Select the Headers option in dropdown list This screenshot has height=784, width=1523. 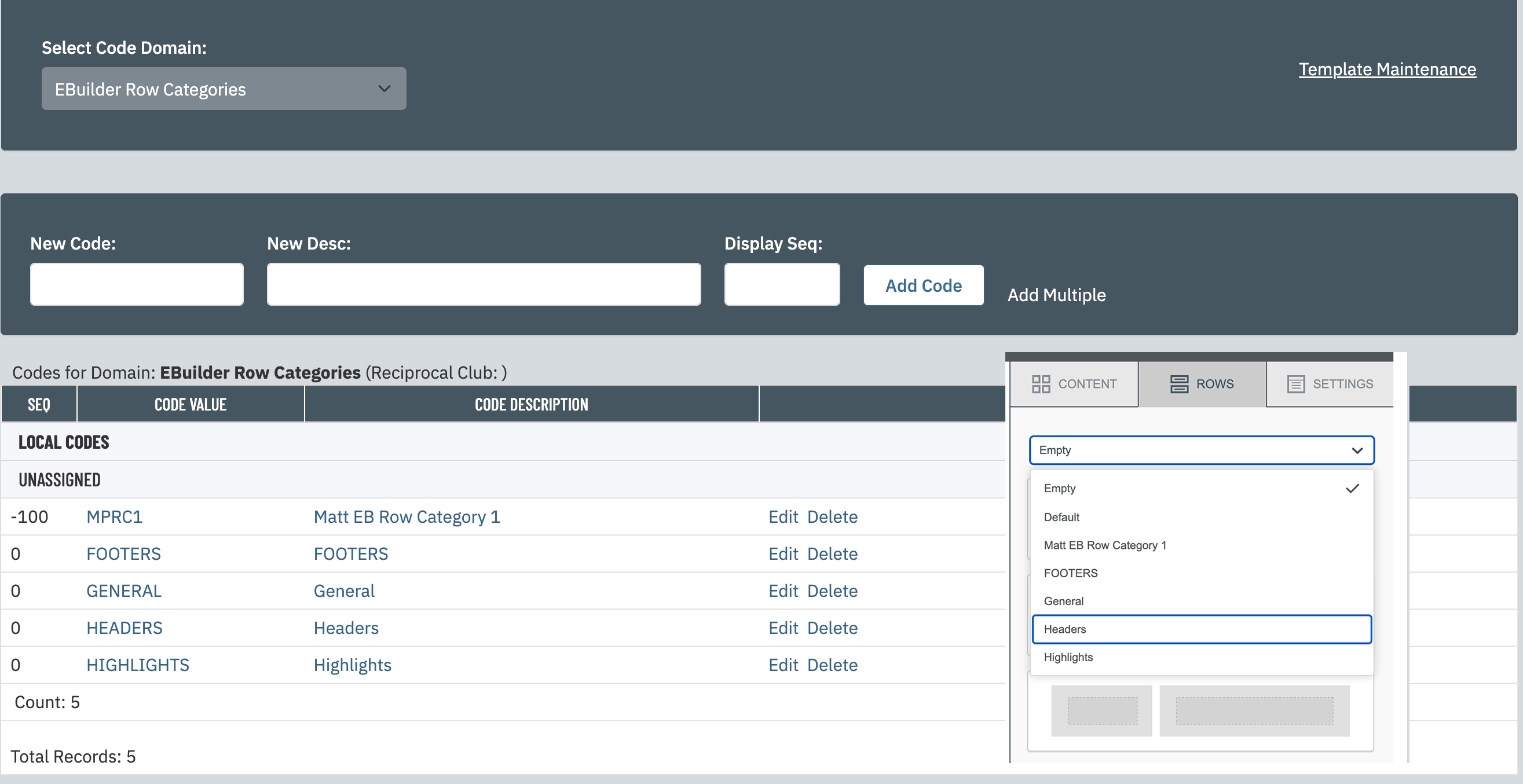tap(1202, 629)
